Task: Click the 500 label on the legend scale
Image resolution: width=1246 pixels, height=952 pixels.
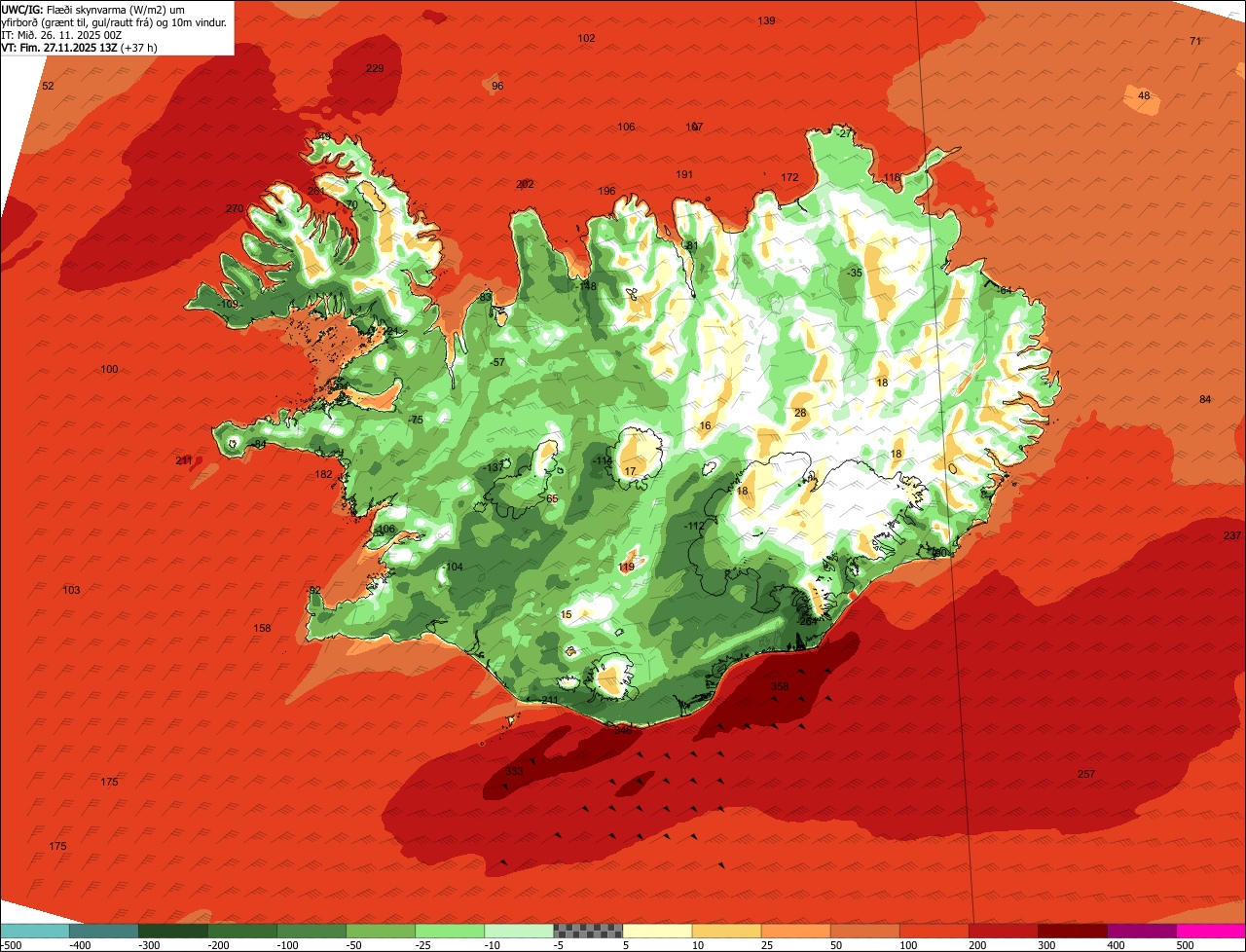Action: click(x=1185, y=945)
